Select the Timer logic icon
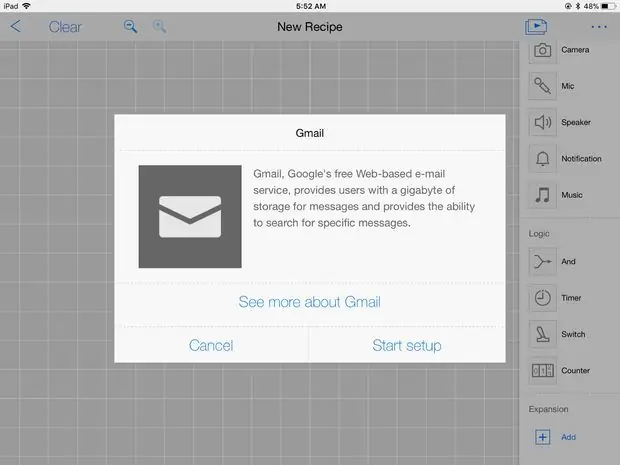This screenshot has height=465, width=620. 542,298
